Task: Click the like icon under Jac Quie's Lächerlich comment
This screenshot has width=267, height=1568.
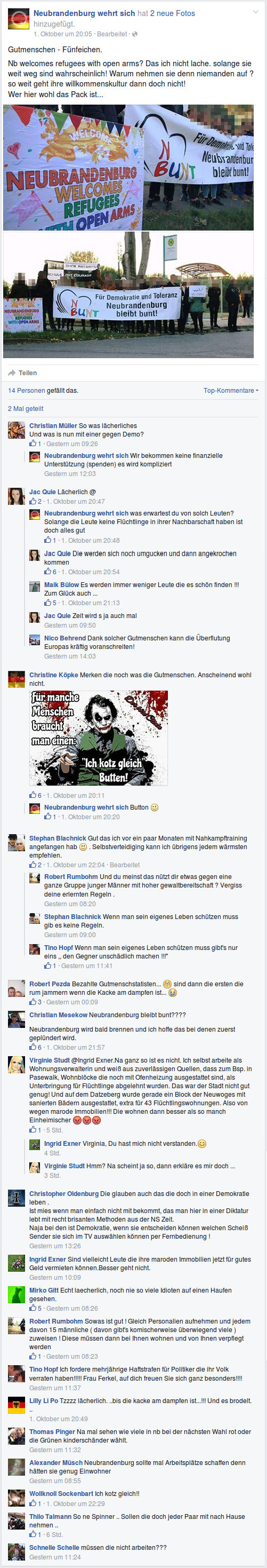Action: click(33, 501)
